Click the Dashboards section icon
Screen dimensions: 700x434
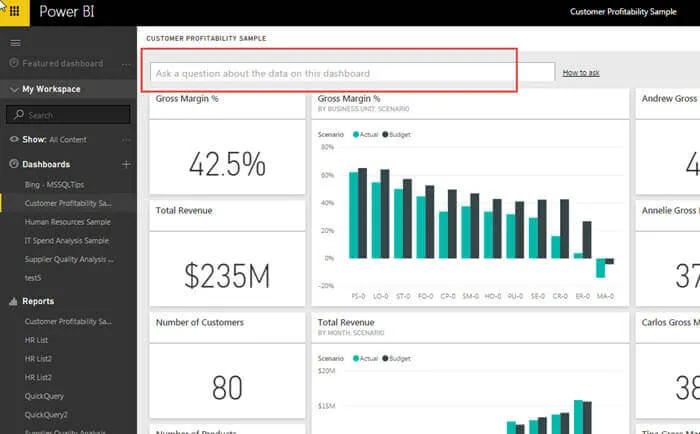[x=14, y=164]
